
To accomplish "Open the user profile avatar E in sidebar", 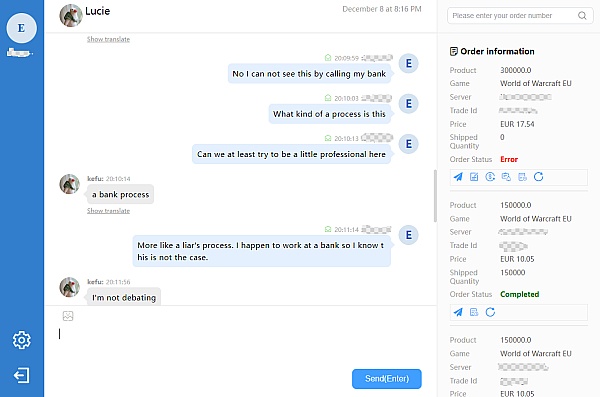I will click(x=21, y=28).
